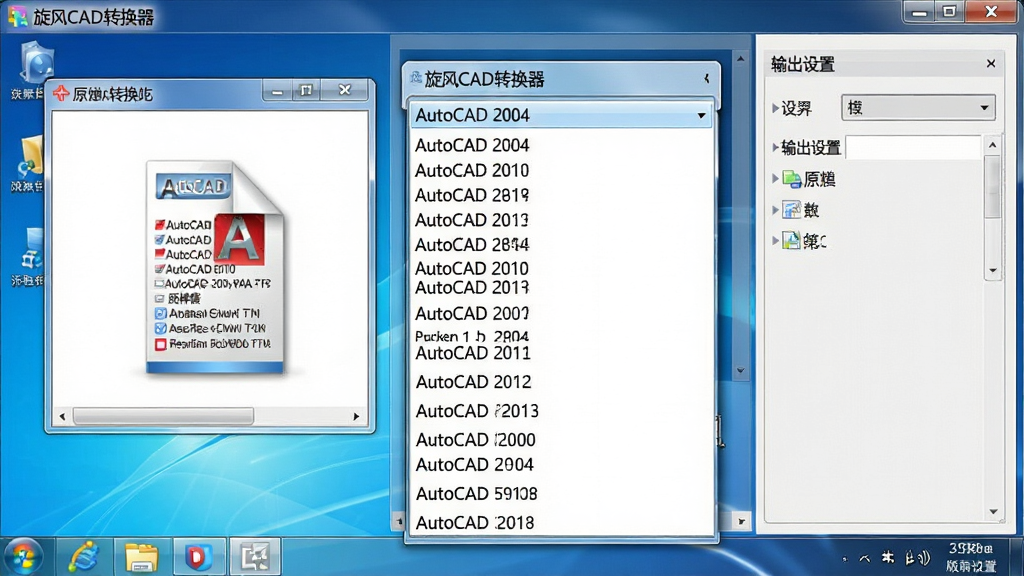Show hidden tray icons with the up chevron

(x=865, y=558)
